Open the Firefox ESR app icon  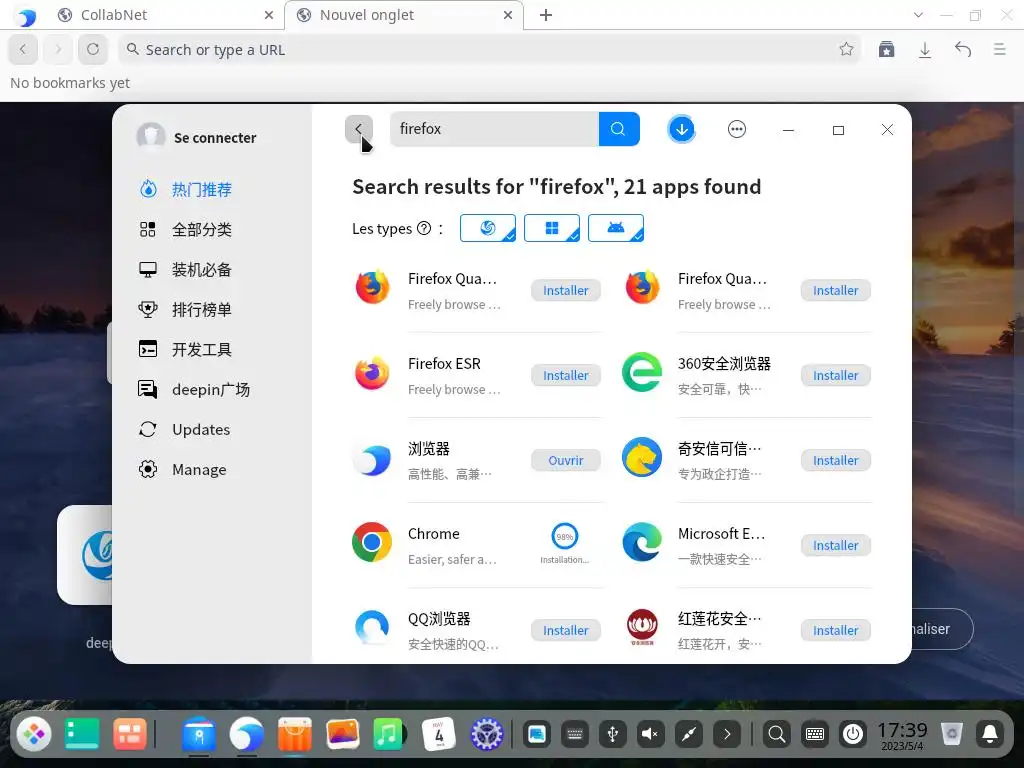[372, 373]
